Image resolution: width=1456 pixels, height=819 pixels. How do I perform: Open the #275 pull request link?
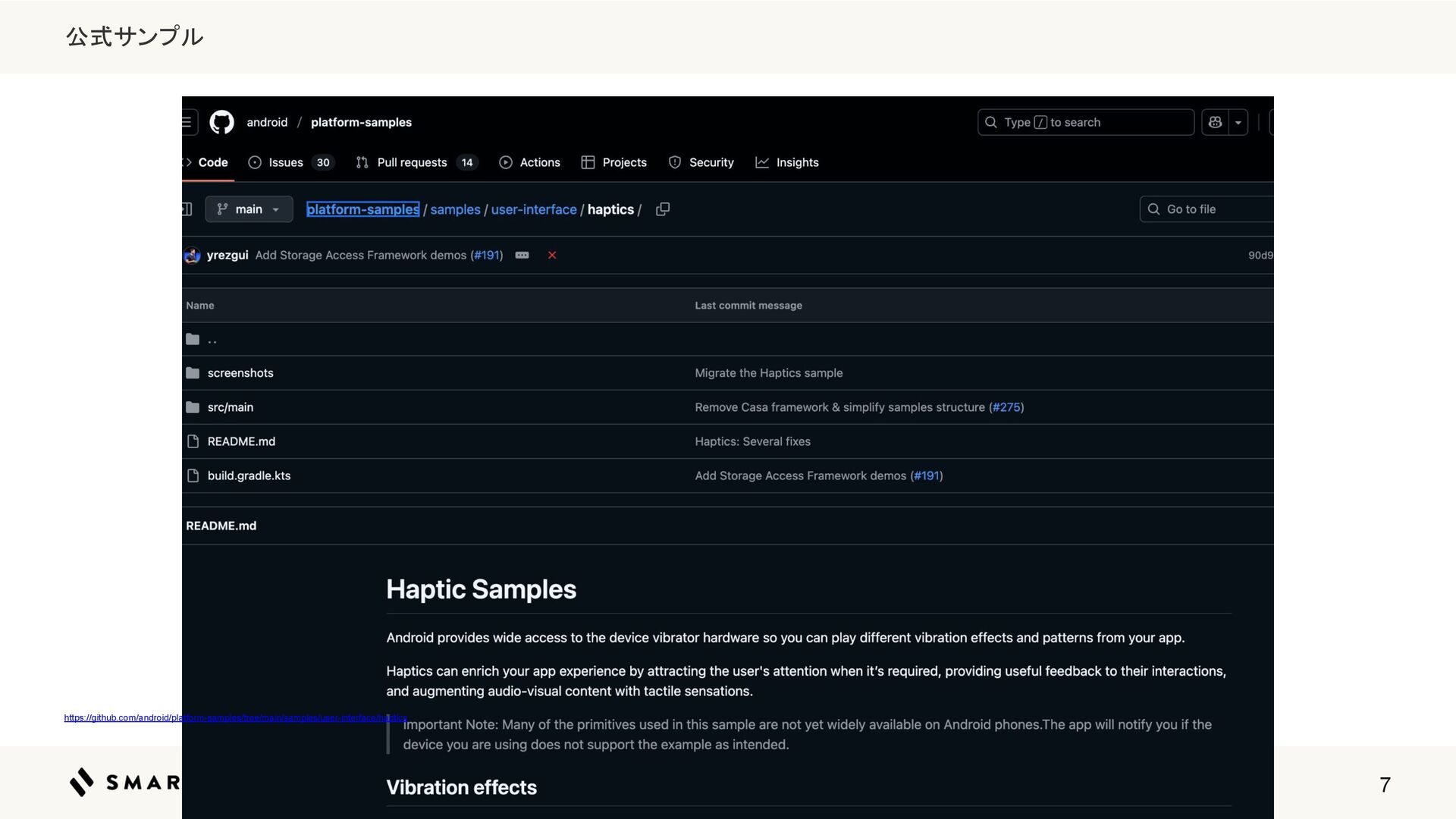pos(1006,407)
